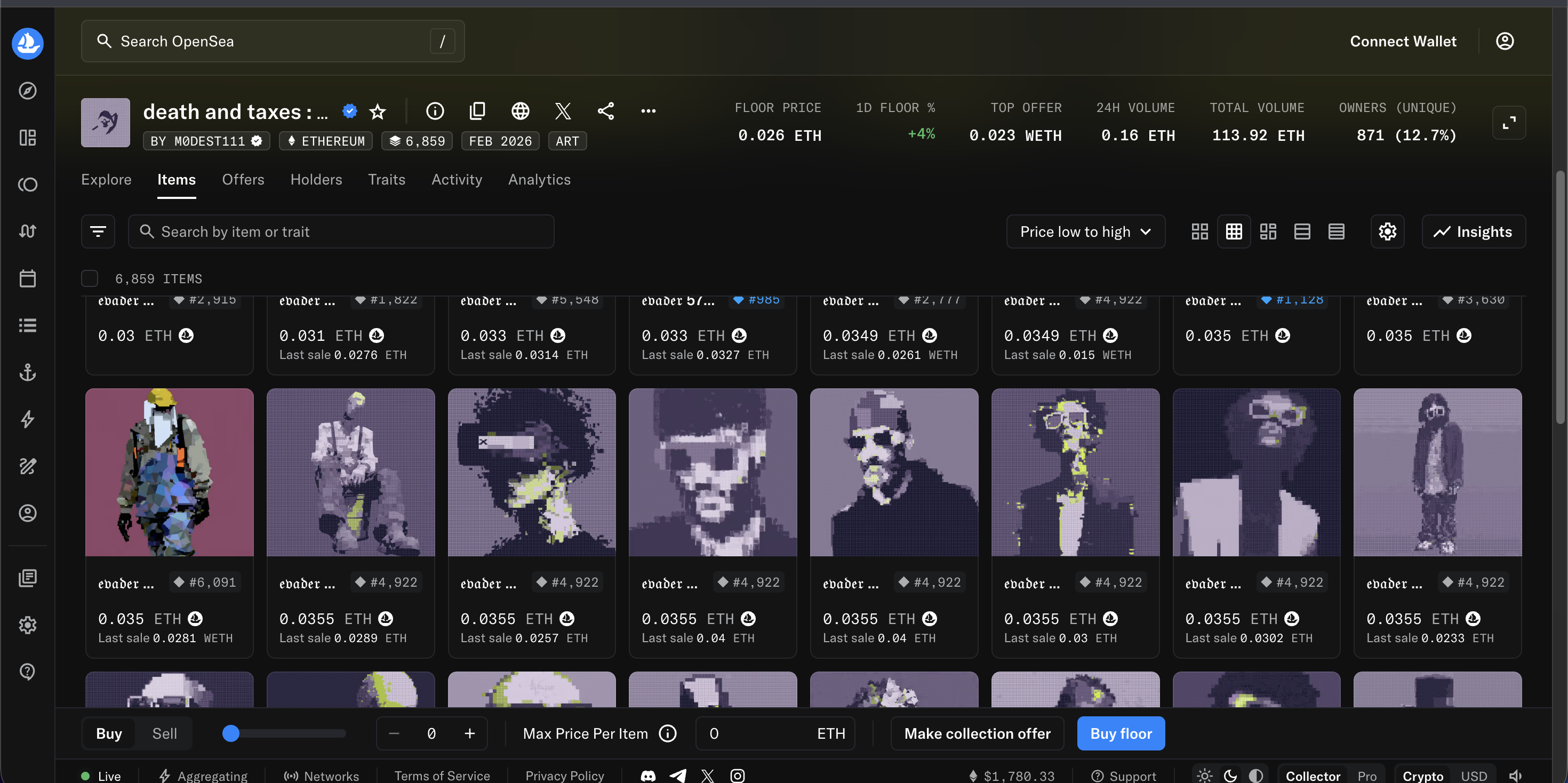Viewport: 1568px width, 783px height.
Task: Open the Analytics tab
Action: tap(539, 180)
